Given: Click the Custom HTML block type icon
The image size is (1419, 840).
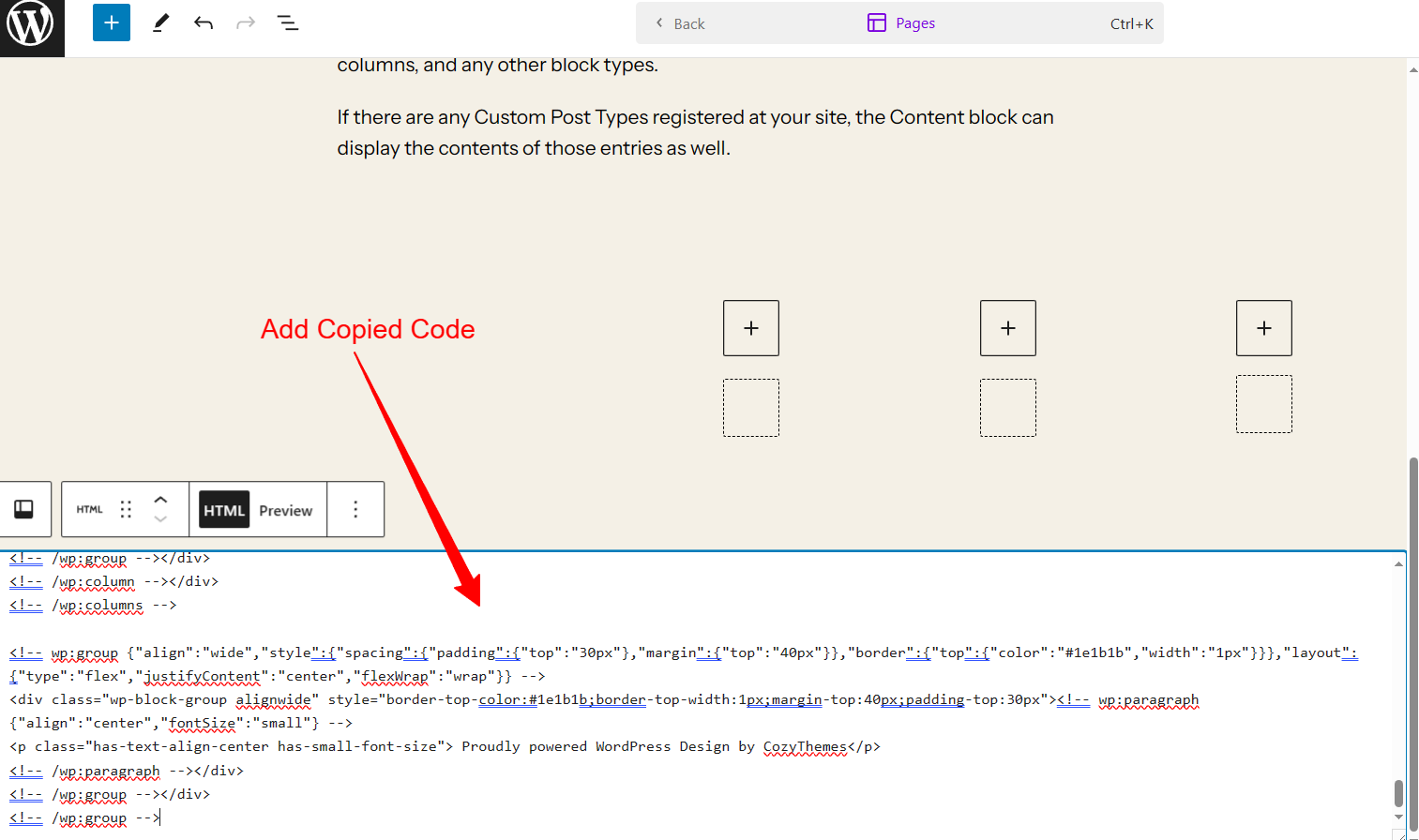Looking at the screenshot, I should (x=90, y=509).
